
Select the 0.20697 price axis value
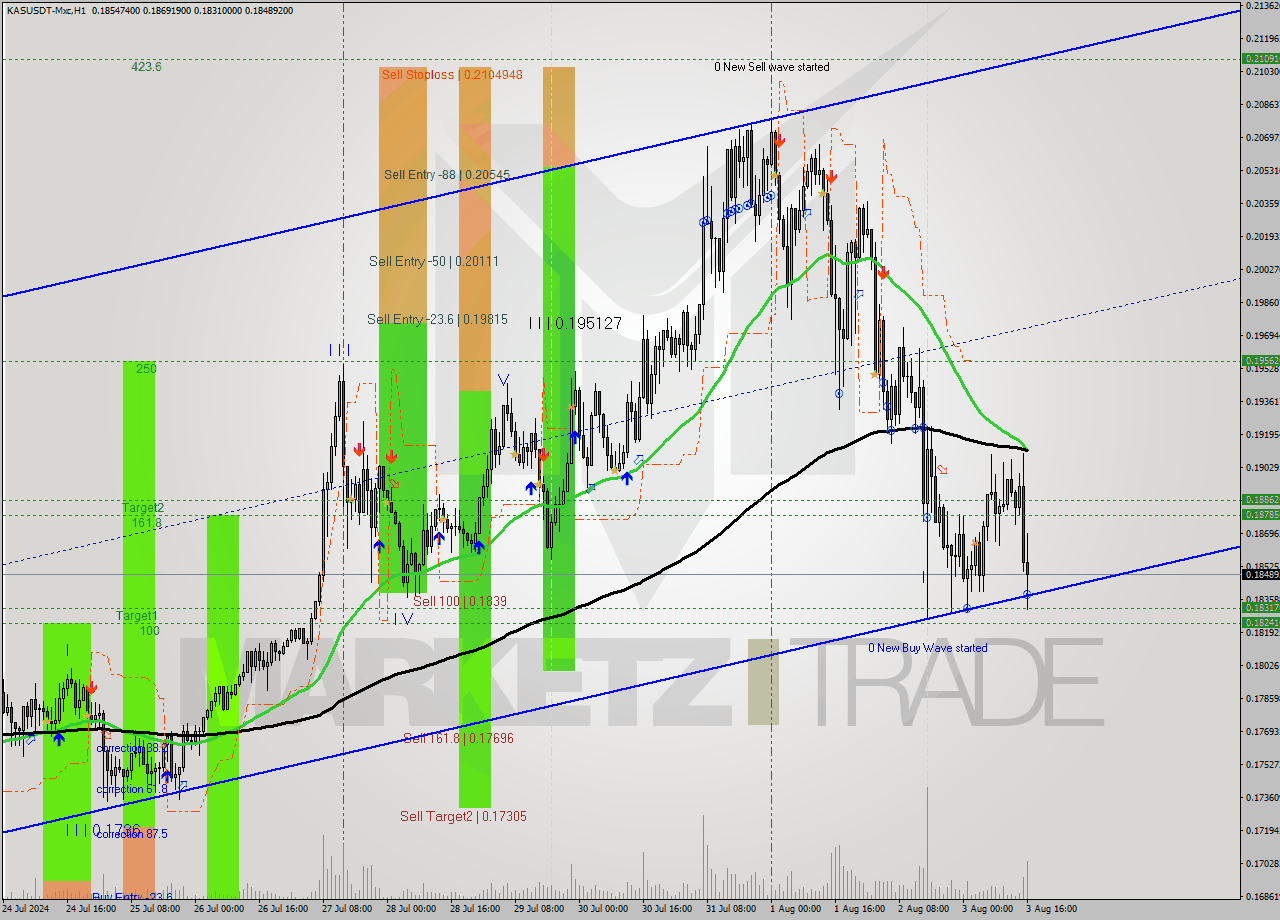(x=1261, y=137)
